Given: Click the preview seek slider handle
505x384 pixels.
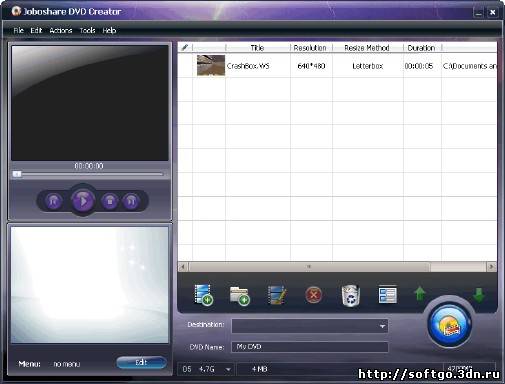Looking at the screenshot, I should (x=17, y=174).
